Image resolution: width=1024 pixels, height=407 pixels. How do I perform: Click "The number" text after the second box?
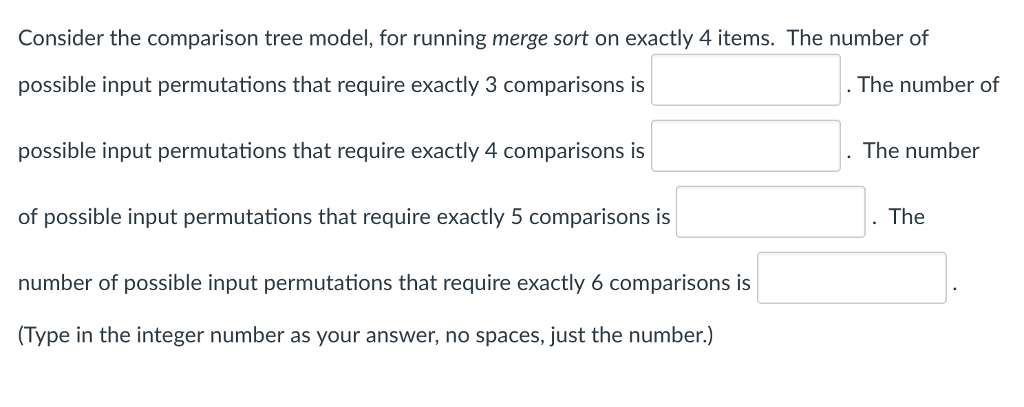[921, 151]
